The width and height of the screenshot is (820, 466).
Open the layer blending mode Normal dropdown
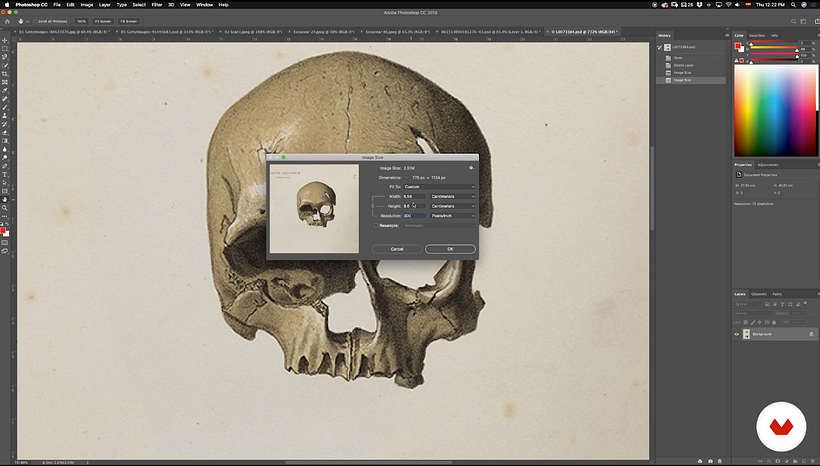(755, 313)
